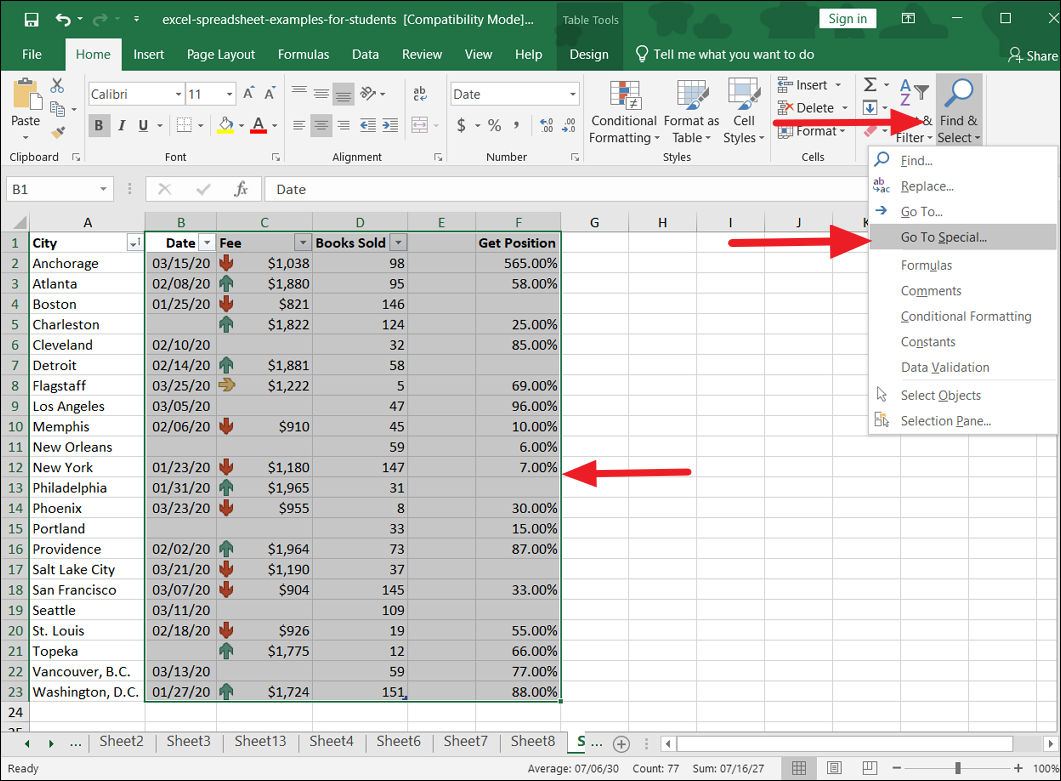Click the Share button
The height and width of the screenshot is (781, 1061).
[1033, 55]
